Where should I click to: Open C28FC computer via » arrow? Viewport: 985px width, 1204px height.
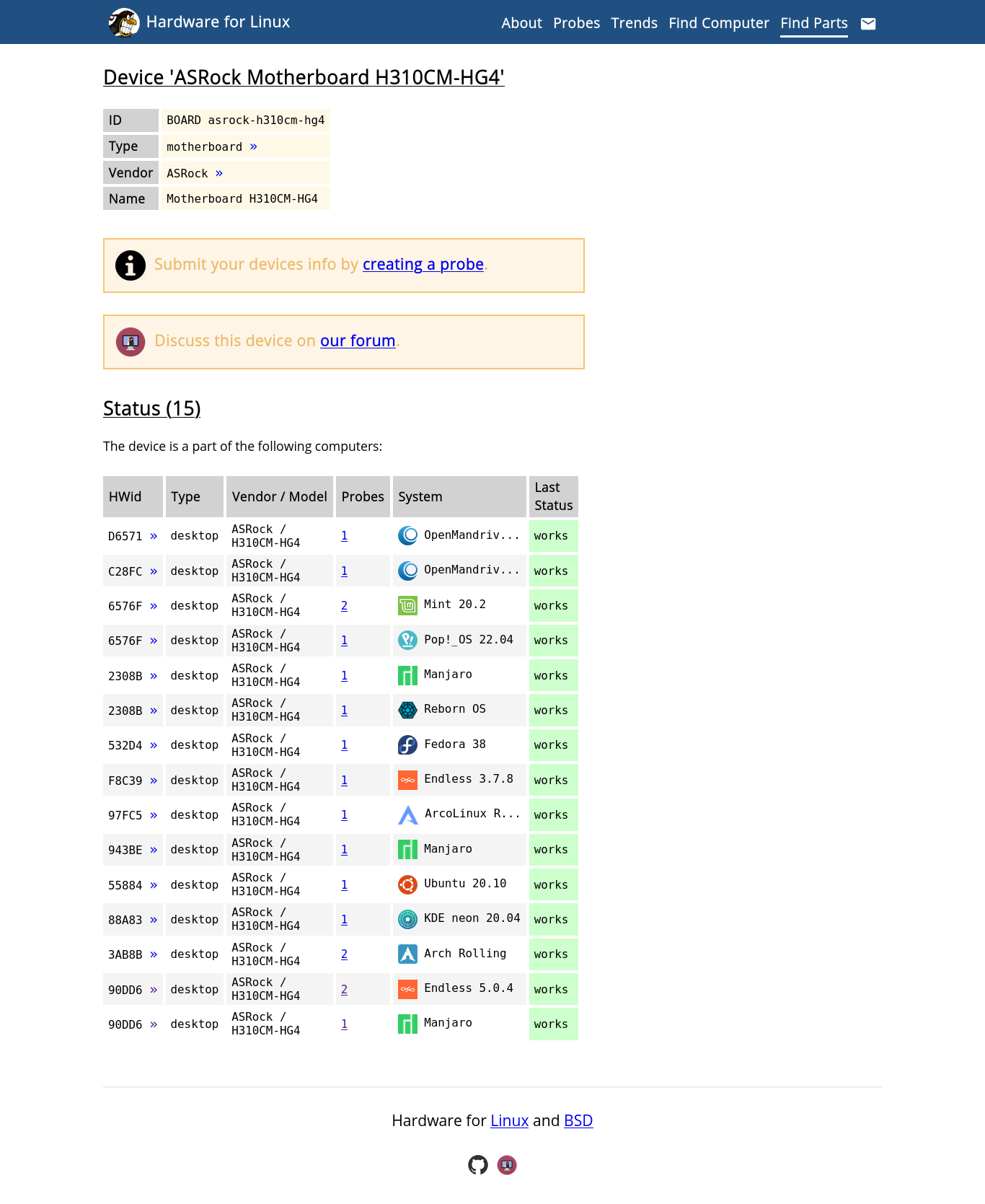point(154,571)
